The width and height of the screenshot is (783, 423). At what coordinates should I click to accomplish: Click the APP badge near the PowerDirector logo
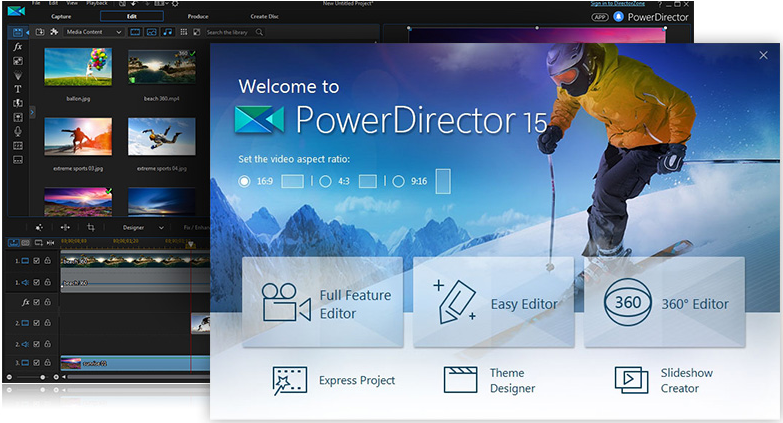click(x=600, y=17)
